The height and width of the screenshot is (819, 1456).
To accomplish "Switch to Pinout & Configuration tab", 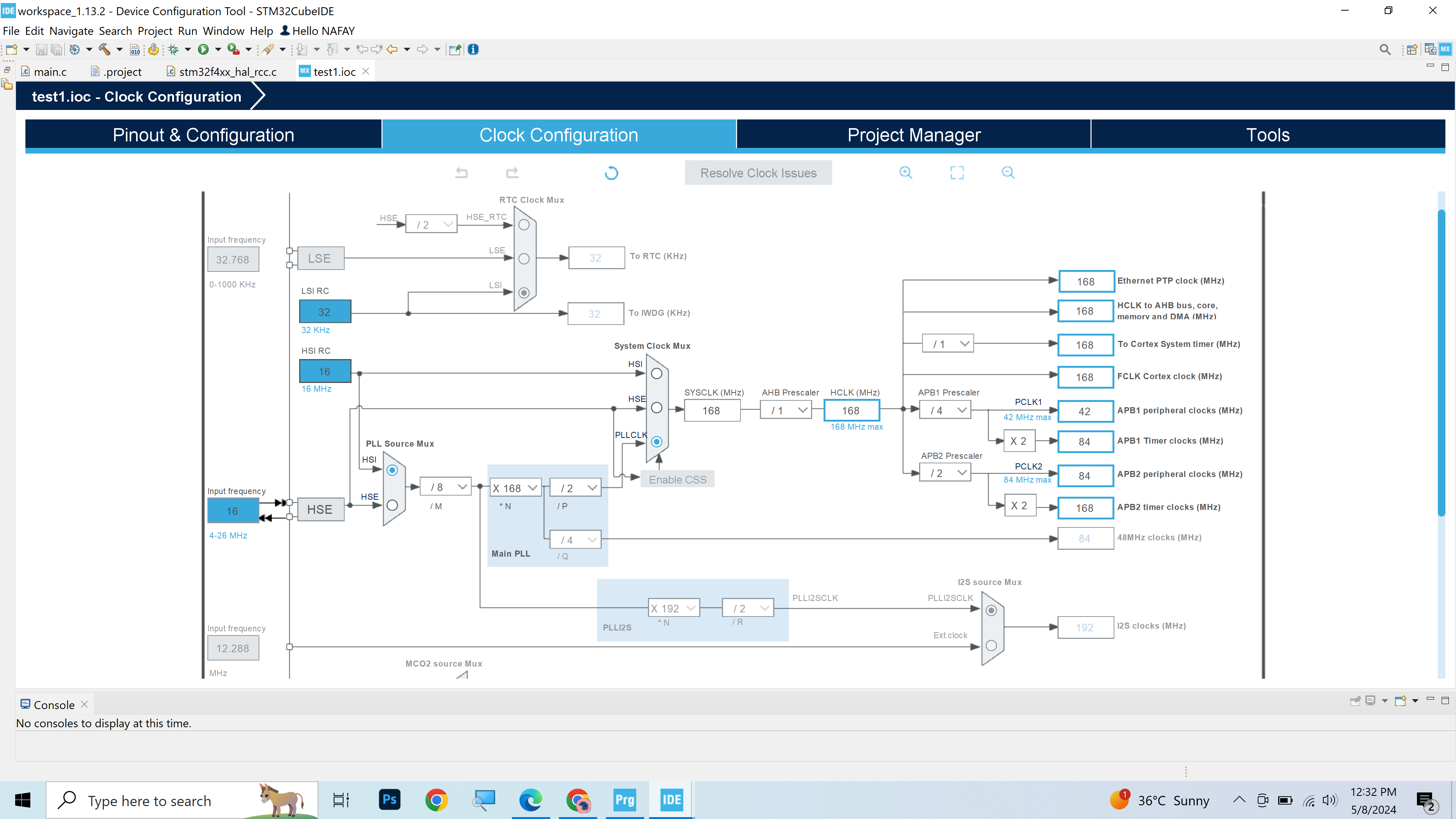I will (204, 135).
